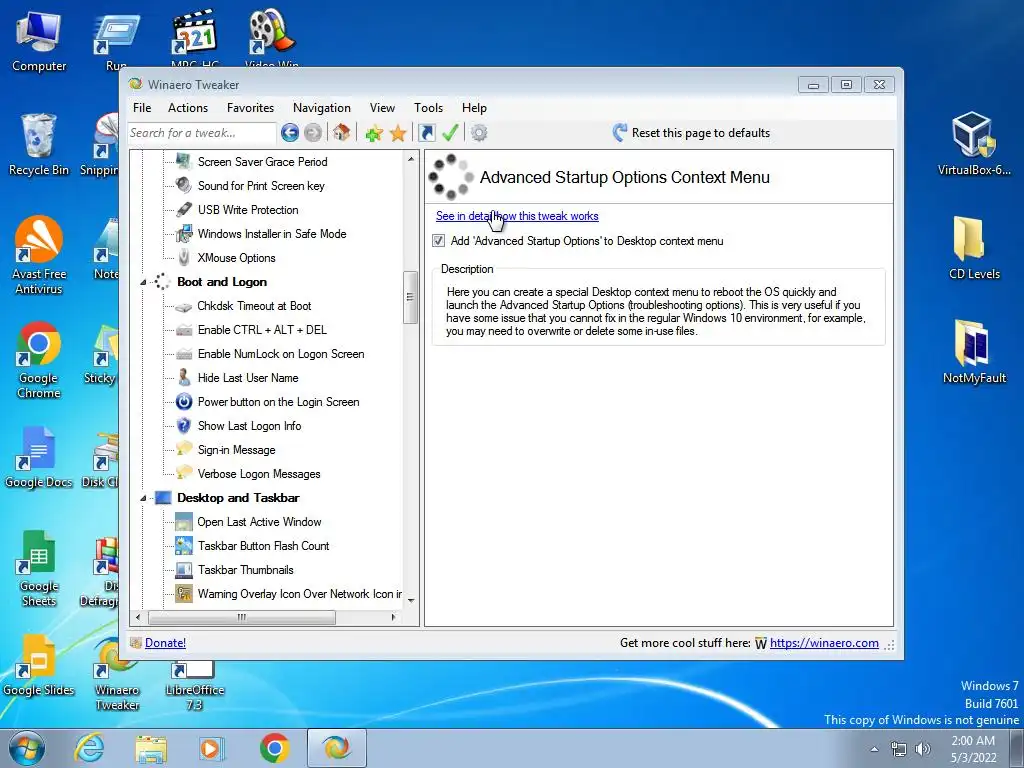Open XMouse Options tweak
Screen dimensions: 1024x768
coord(236,258)
